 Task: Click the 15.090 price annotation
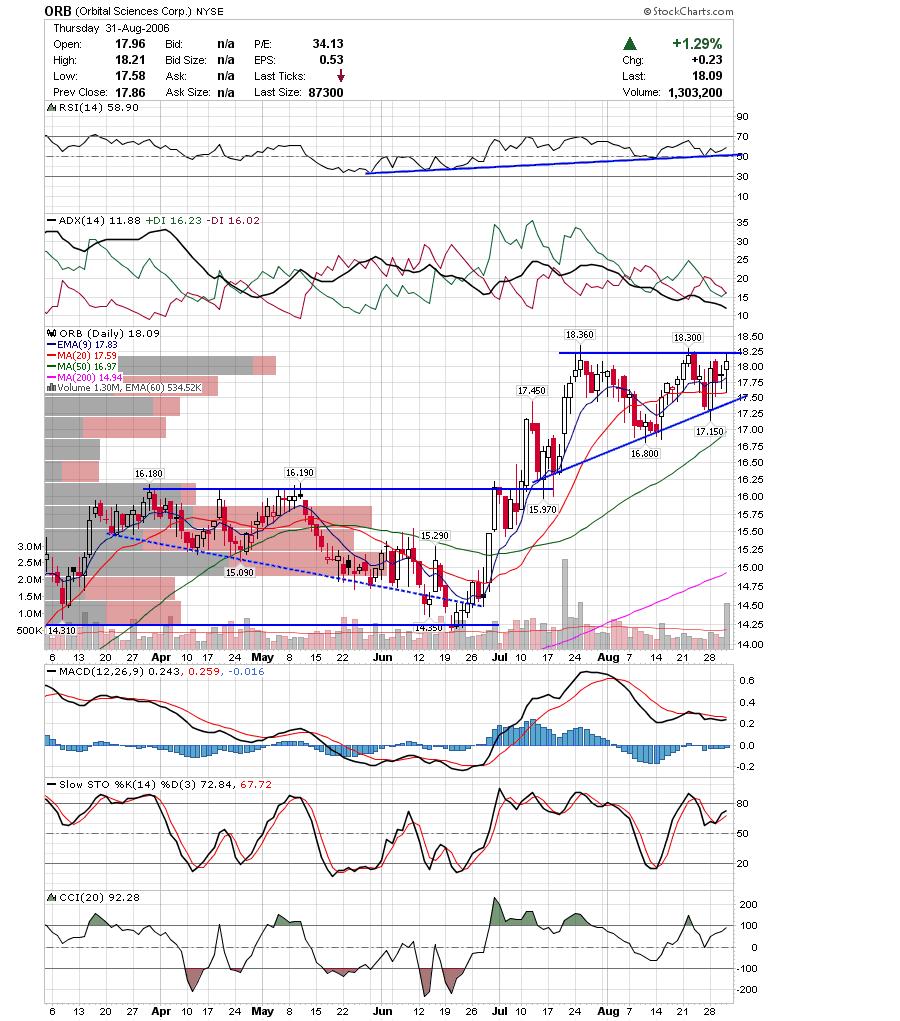point(240,572)
